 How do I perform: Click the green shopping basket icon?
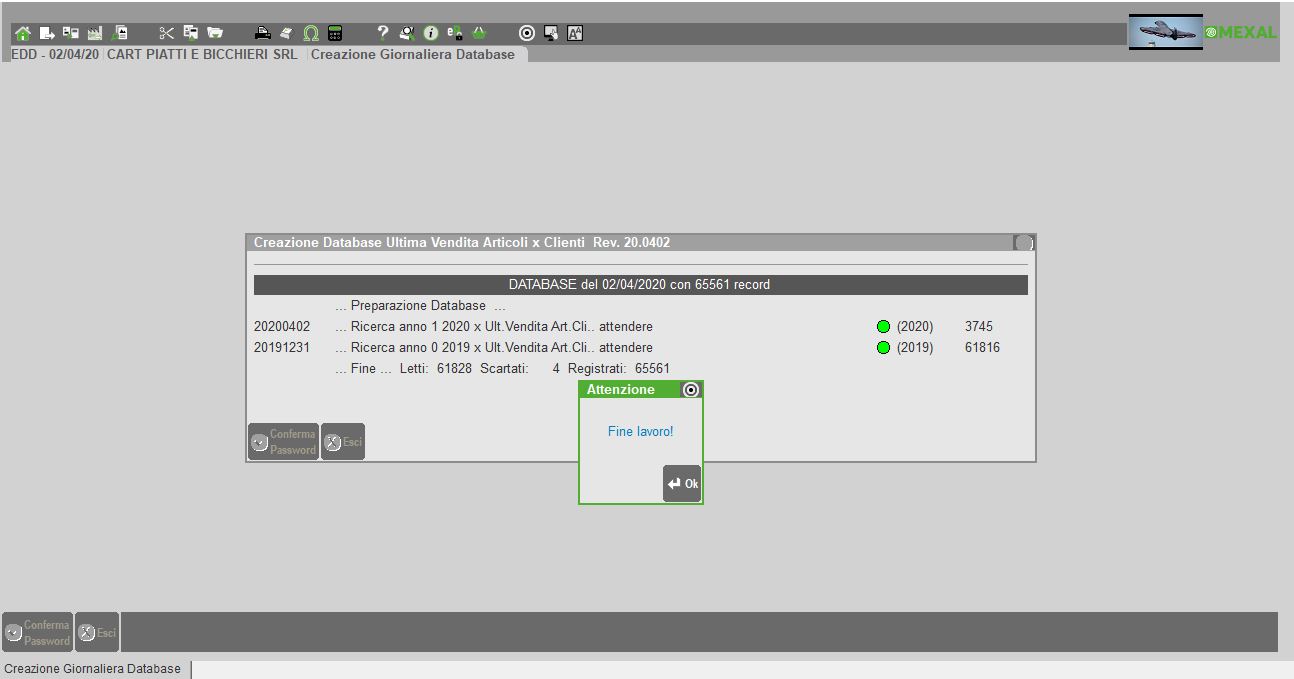point(479,33)
